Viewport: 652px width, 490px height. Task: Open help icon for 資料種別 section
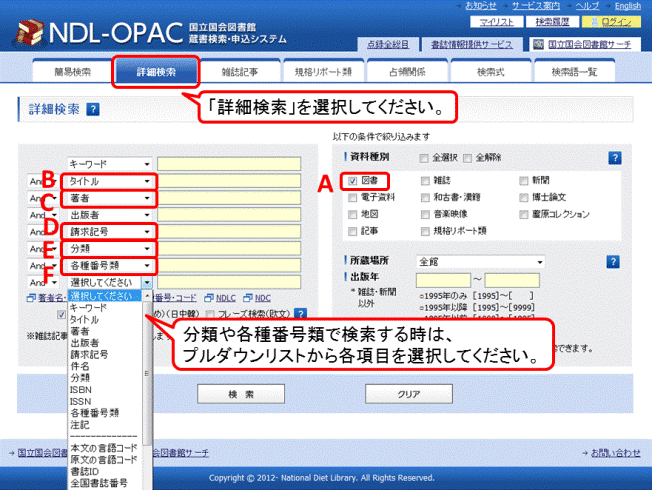(615, 158)
